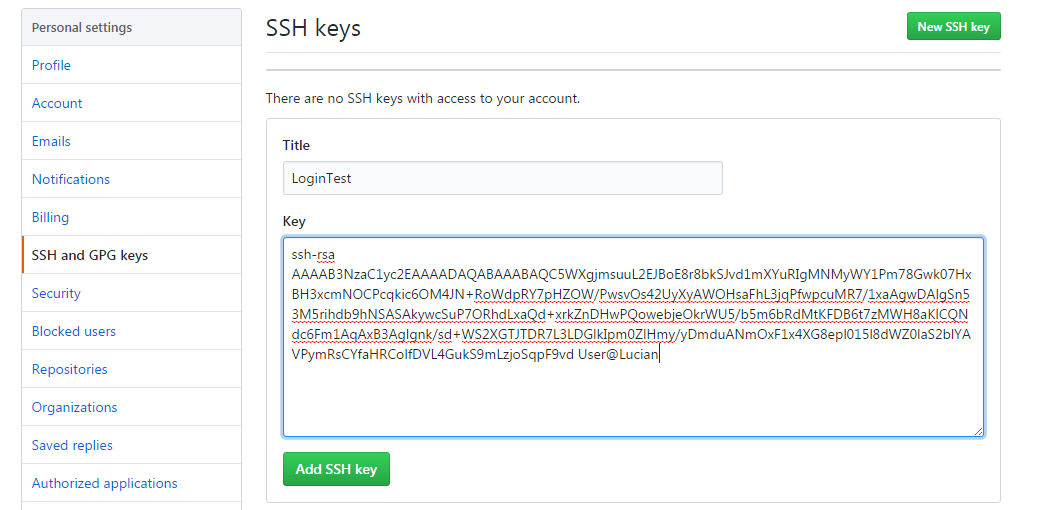This screenshot has width=1045, height=510.
Task: Select SSH and GPG keys menu item
Action: tap(90, 255)
